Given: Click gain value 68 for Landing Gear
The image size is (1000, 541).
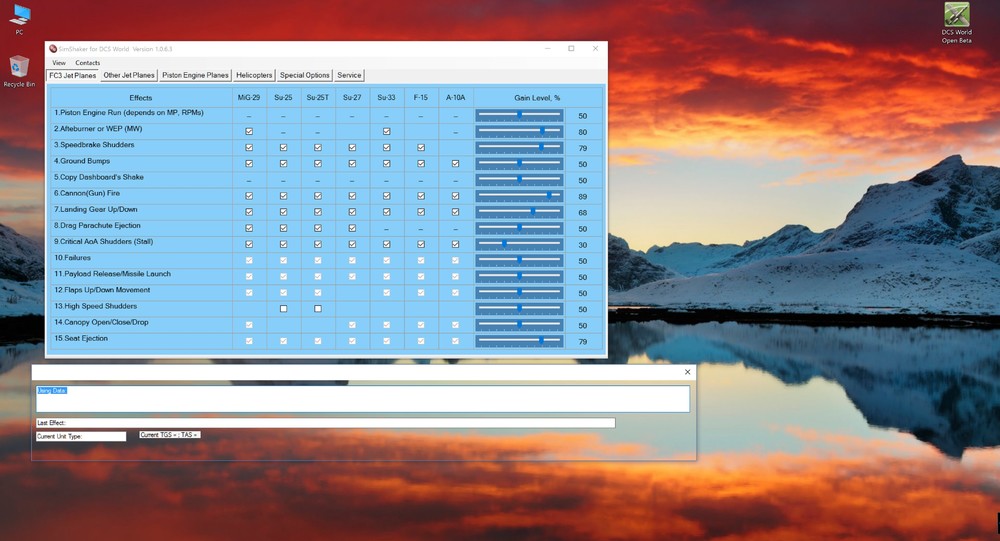Looking at the screenshot, I should pos(582,212).
